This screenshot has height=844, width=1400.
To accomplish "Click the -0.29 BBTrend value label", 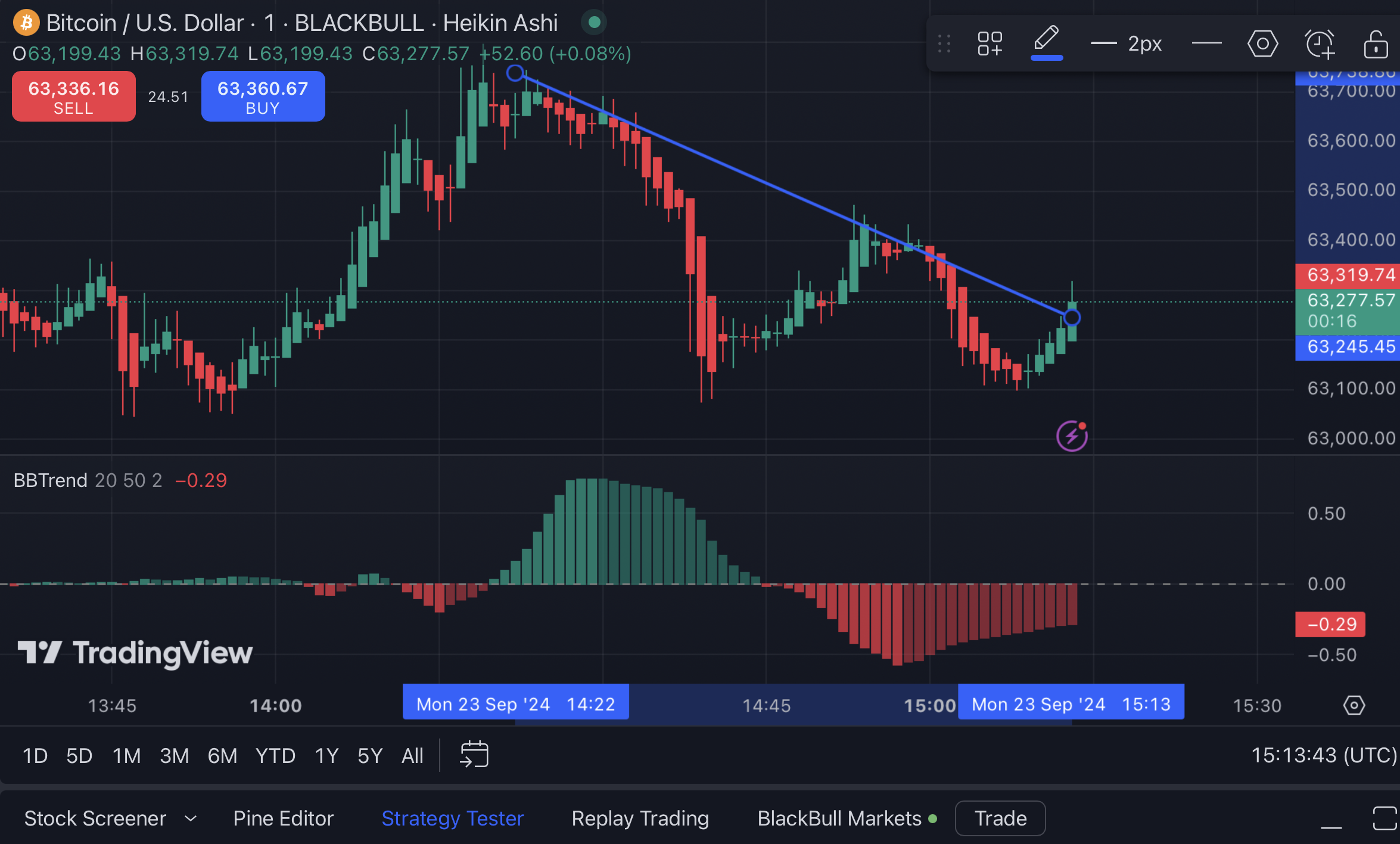I will pyautogui.click(x=1330, y=624).
